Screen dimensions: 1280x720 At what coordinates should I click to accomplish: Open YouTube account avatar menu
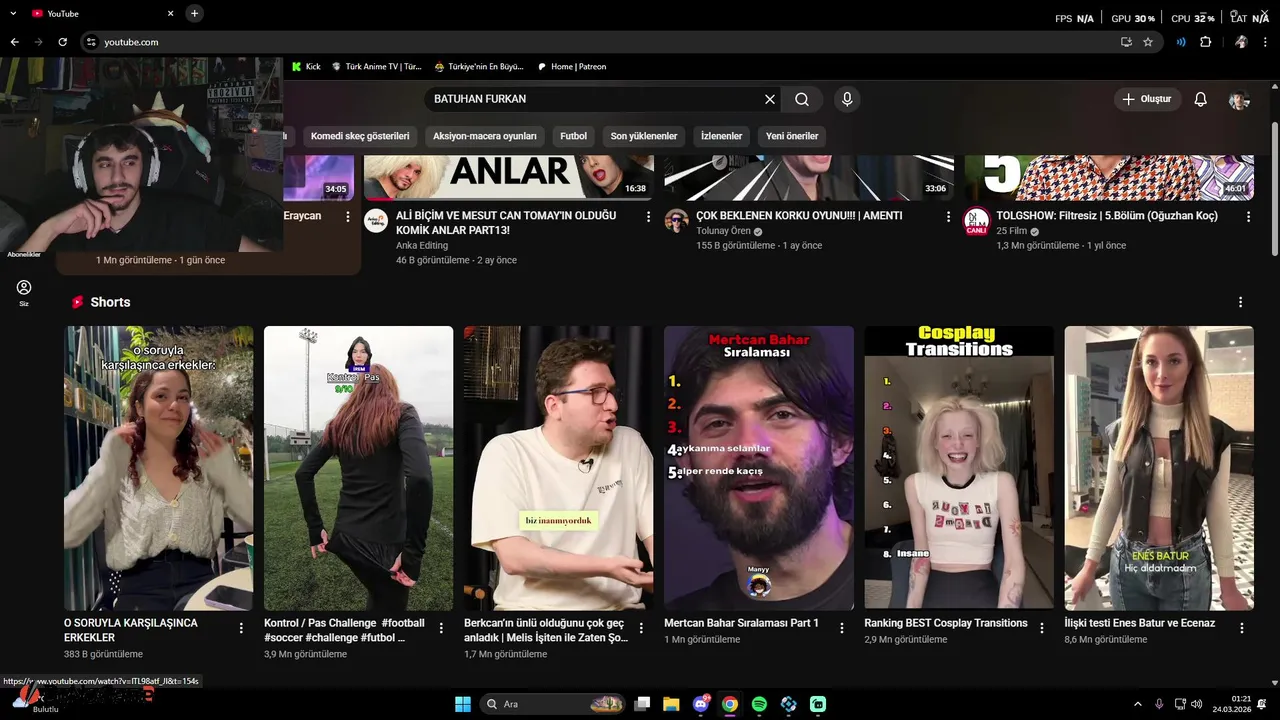pos(1239,99)
